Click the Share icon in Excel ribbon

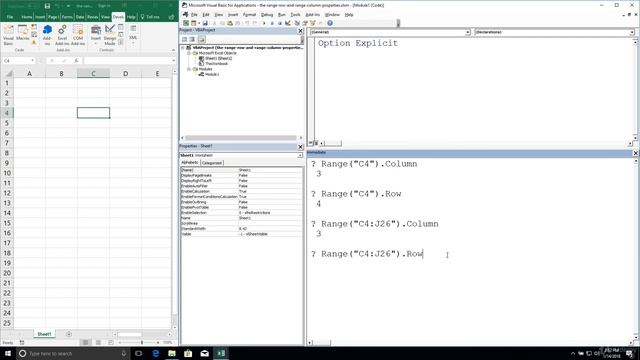(x=171, y=17)
